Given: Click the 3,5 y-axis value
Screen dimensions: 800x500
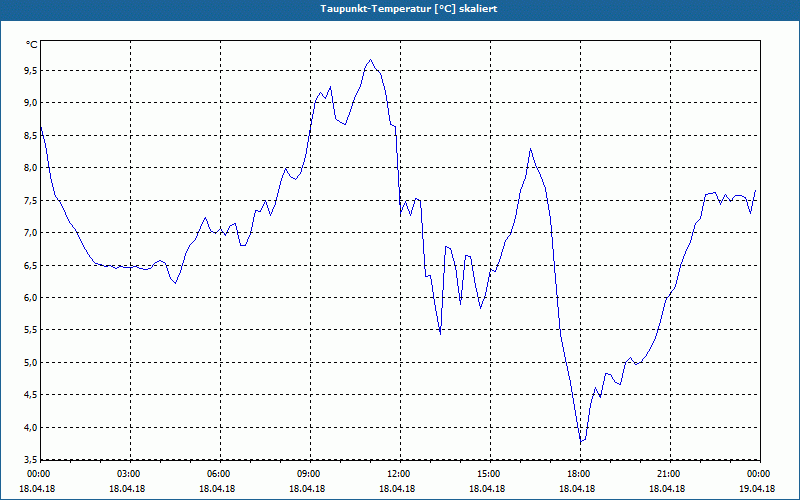Looking at the screenshot, I should click(31, 460).
